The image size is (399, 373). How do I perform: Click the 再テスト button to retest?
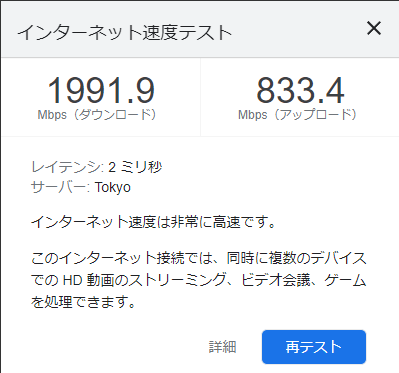[314, 347]
